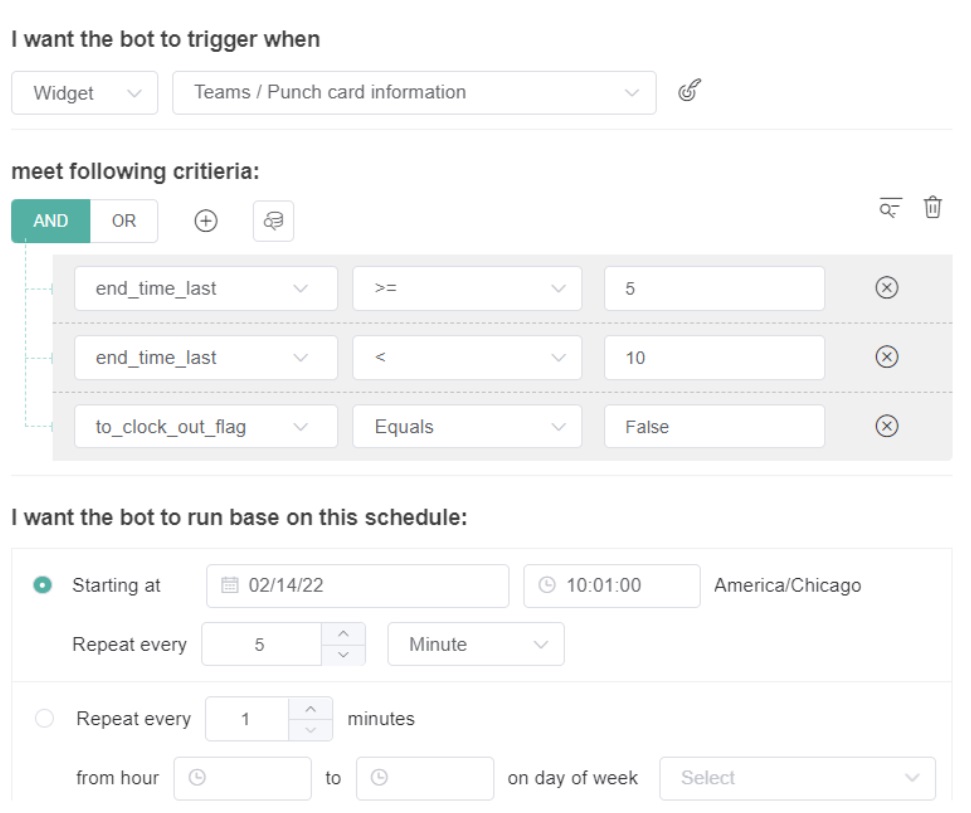Add a new criteria with plus icon
The width and height of the screenshot is (971, 813).
coord(205,221)
